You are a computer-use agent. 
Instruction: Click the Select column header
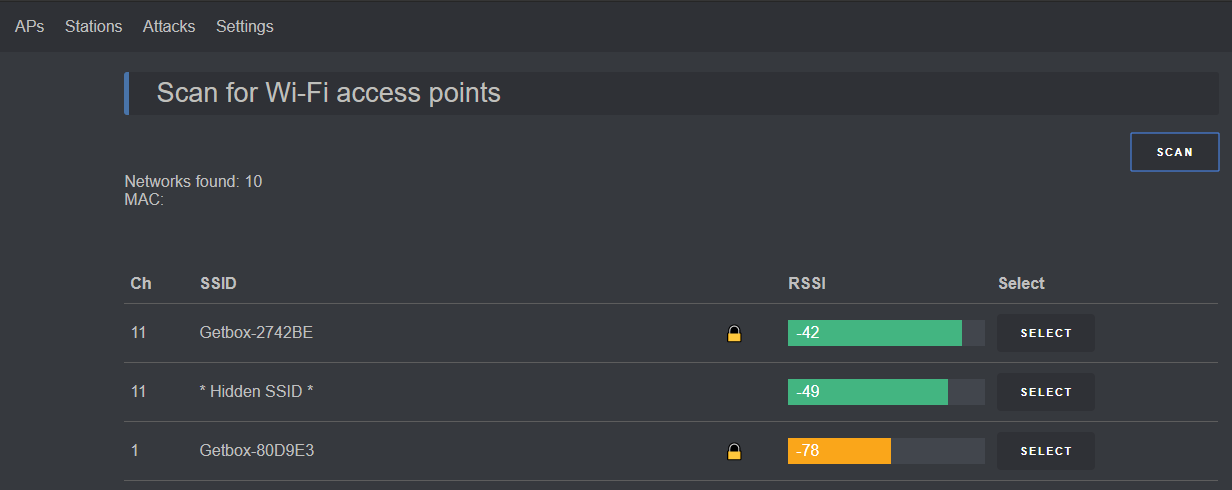[1021, 284]
